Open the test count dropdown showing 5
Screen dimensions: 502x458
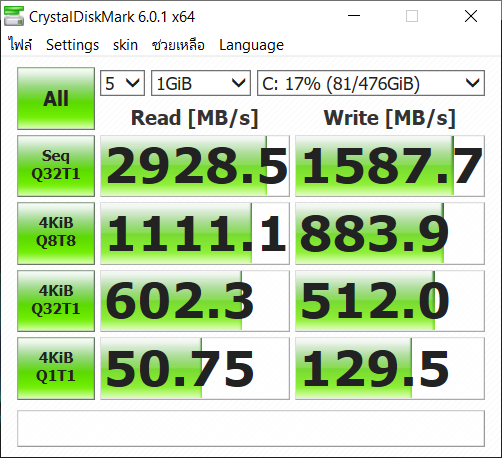(x=122, y=83)
